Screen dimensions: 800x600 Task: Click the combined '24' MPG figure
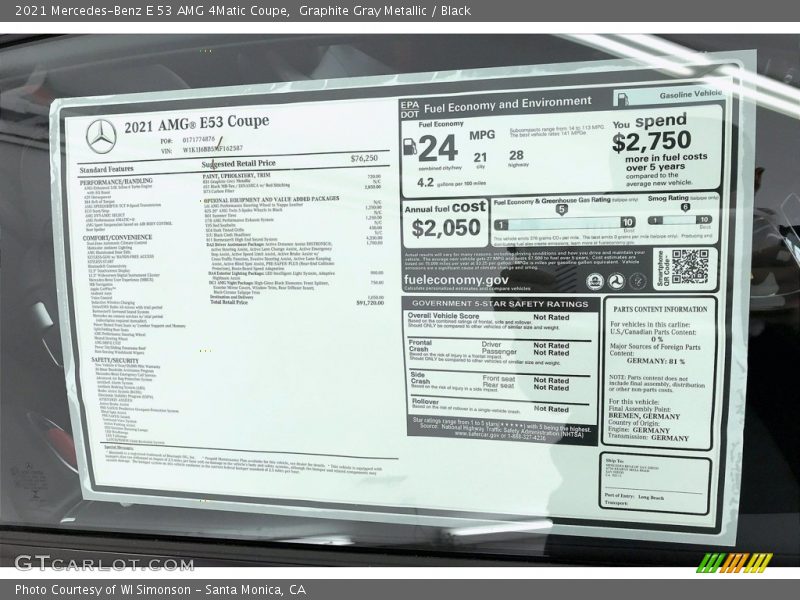pos(437,148)
